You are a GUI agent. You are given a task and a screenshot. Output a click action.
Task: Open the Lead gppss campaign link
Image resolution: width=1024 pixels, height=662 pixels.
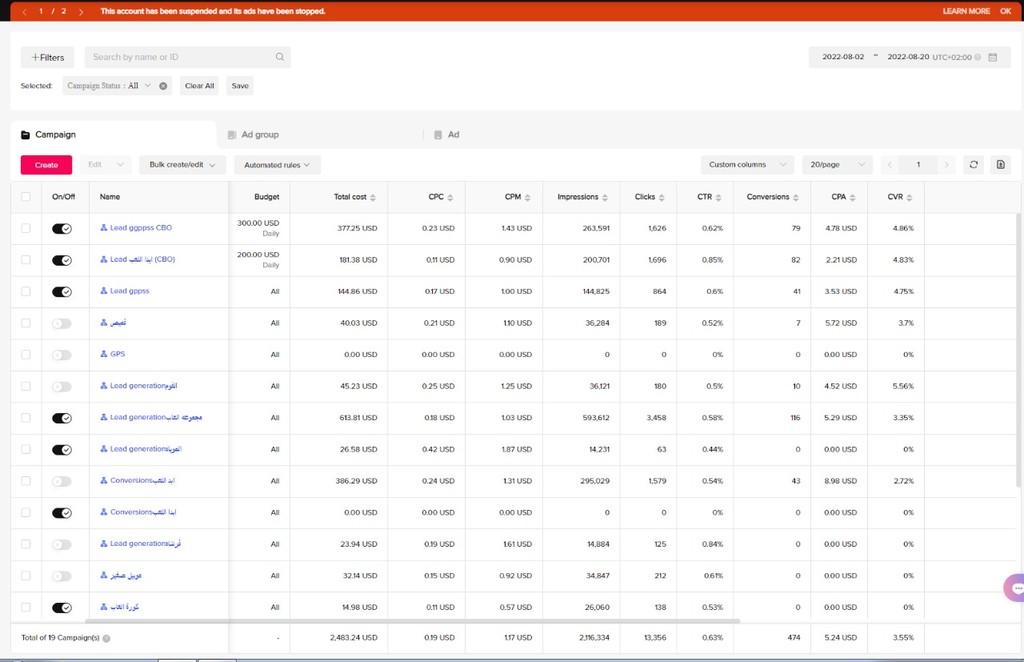129,291
